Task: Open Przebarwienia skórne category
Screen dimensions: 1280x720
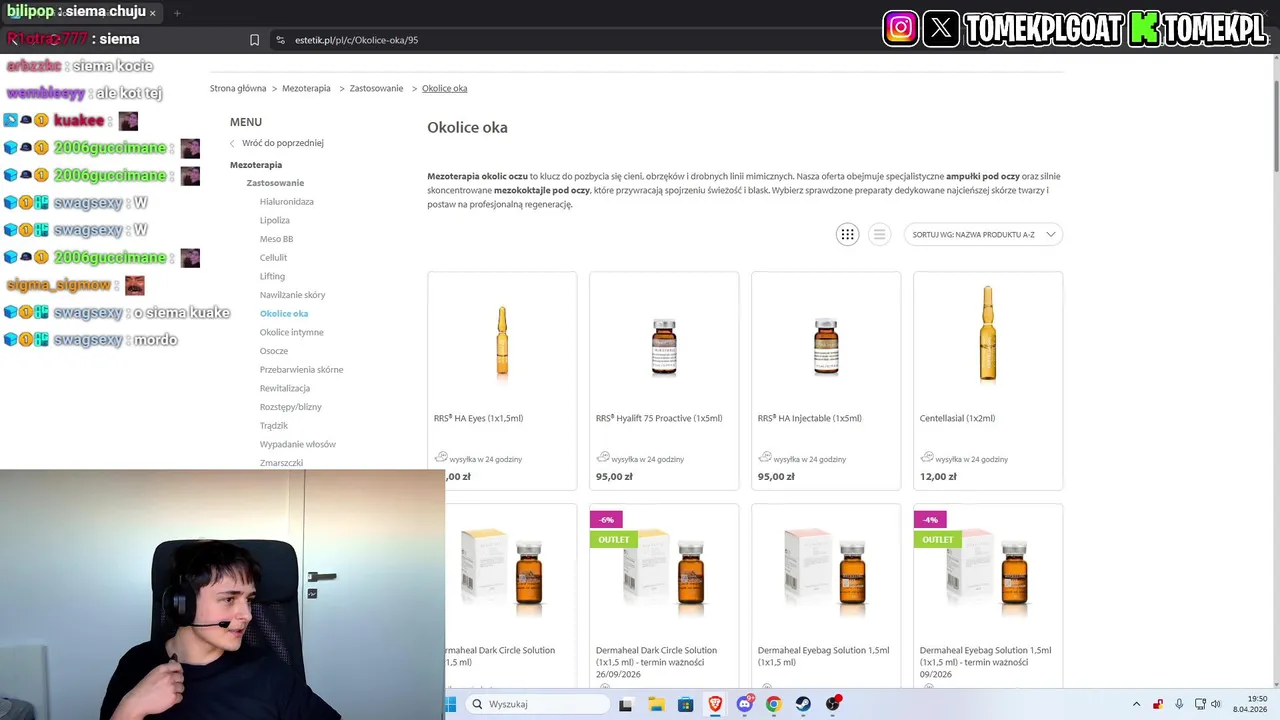Action: point(301,370)
